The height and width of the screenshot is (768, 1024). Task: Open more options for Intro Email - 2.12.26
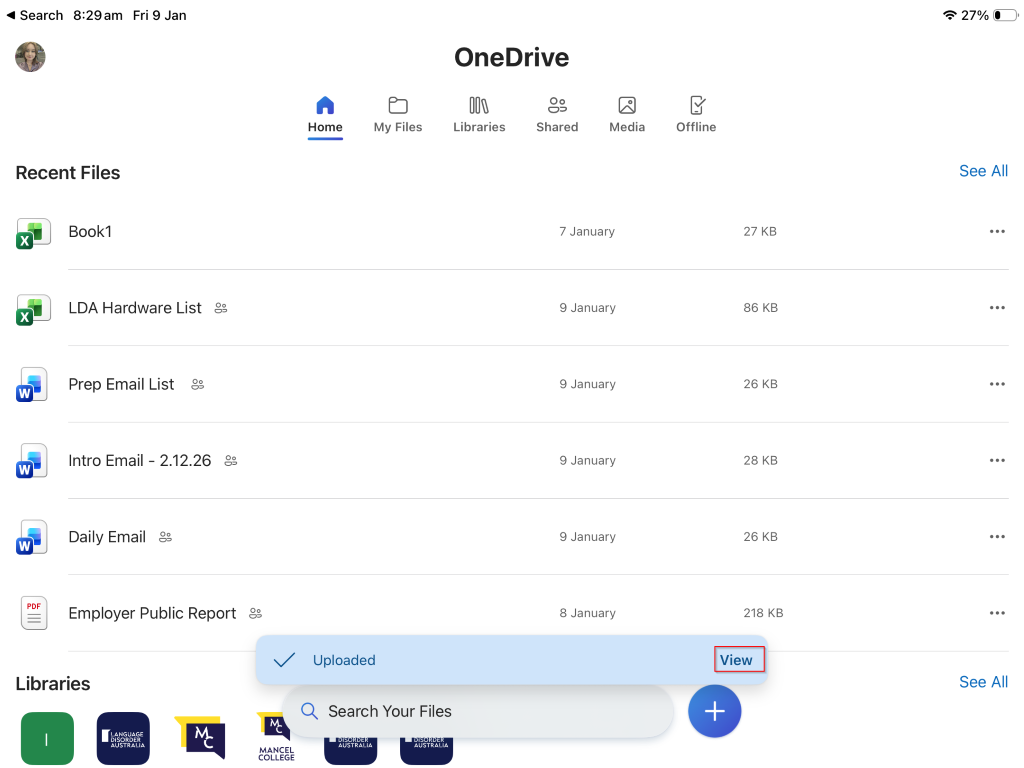(997, 460)
